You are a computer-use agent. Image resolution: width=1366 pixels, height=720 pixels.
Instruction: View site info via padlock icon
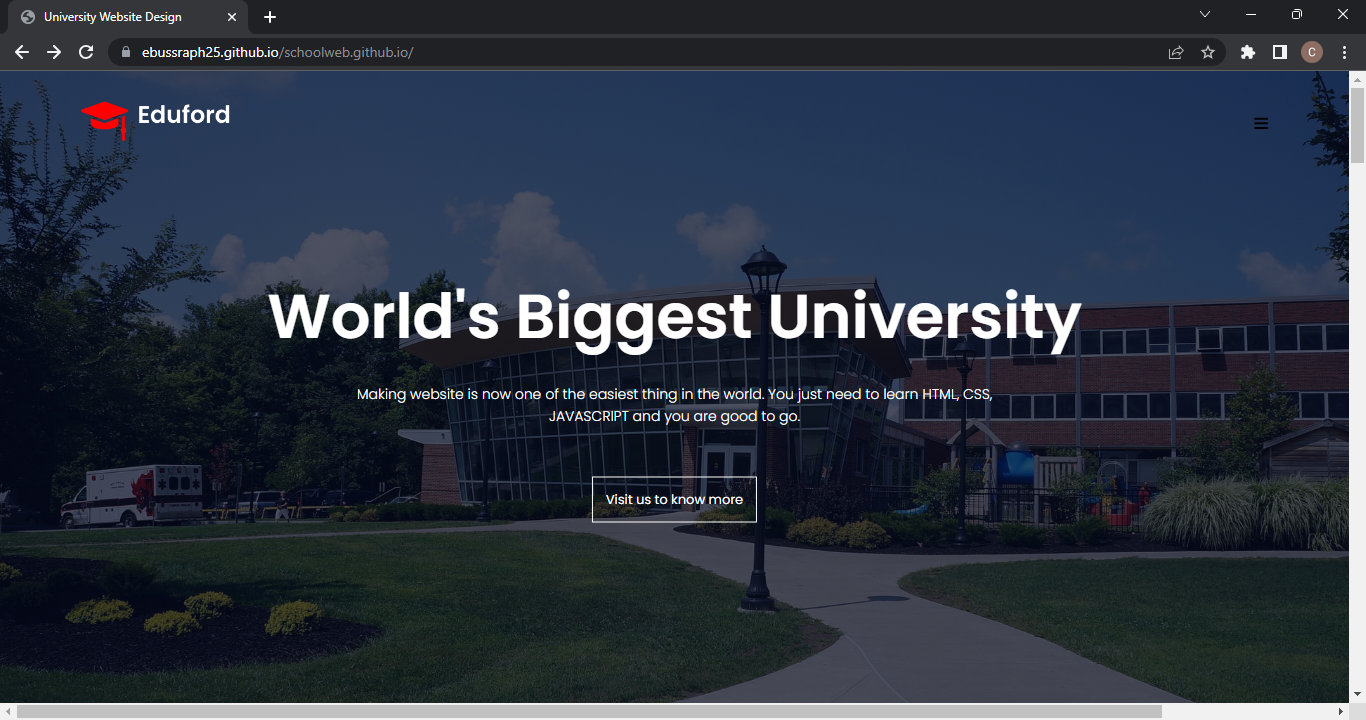(126, 52)
